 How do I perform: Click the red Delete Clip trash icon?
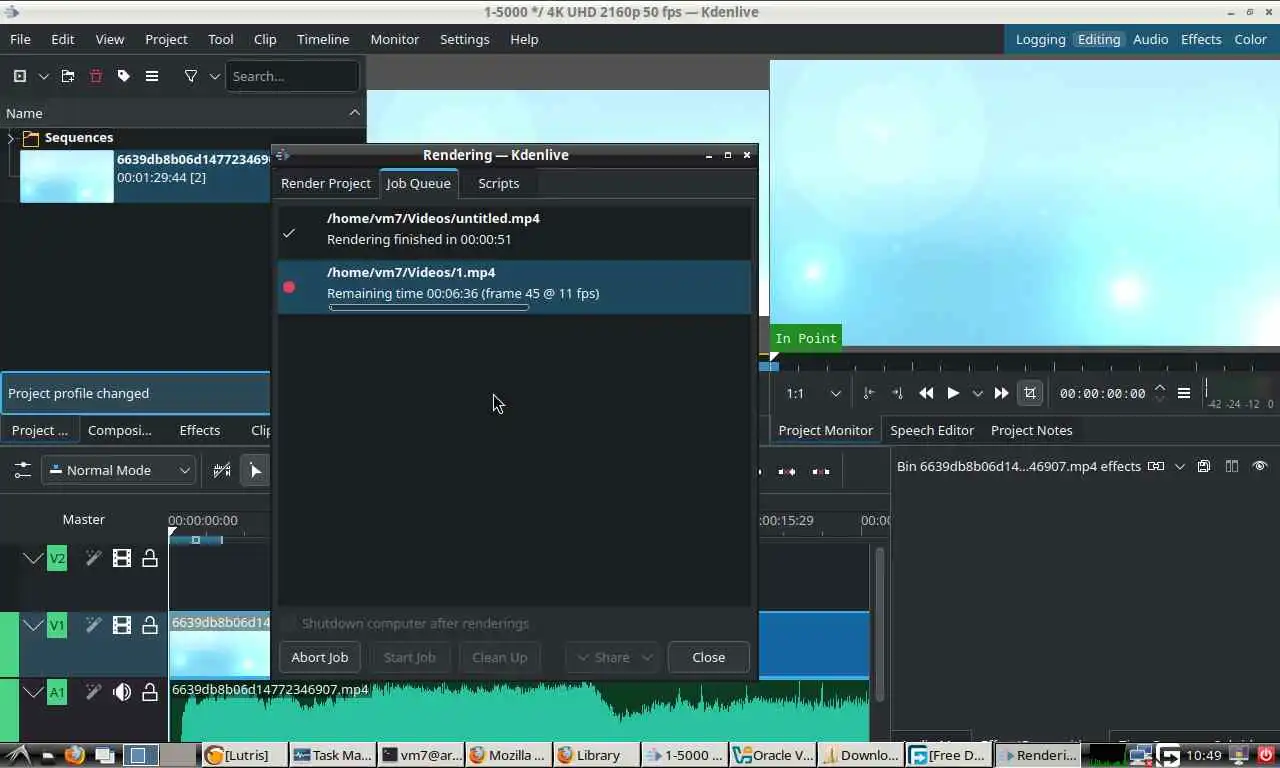point(96,76)
